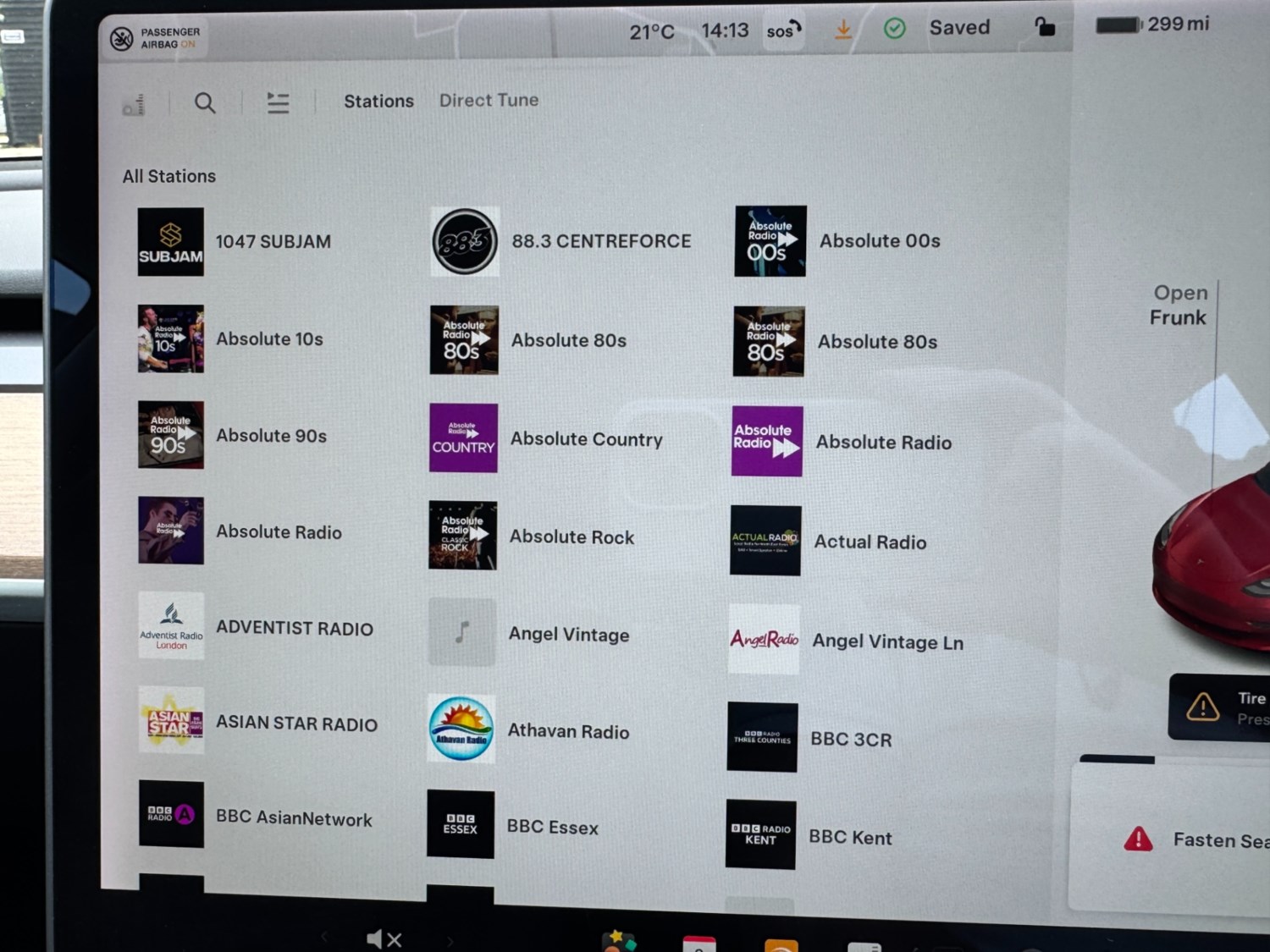1270x952 pixels.
Task: Tap the signal source bars icon
Action: click(x=134, y=105)
